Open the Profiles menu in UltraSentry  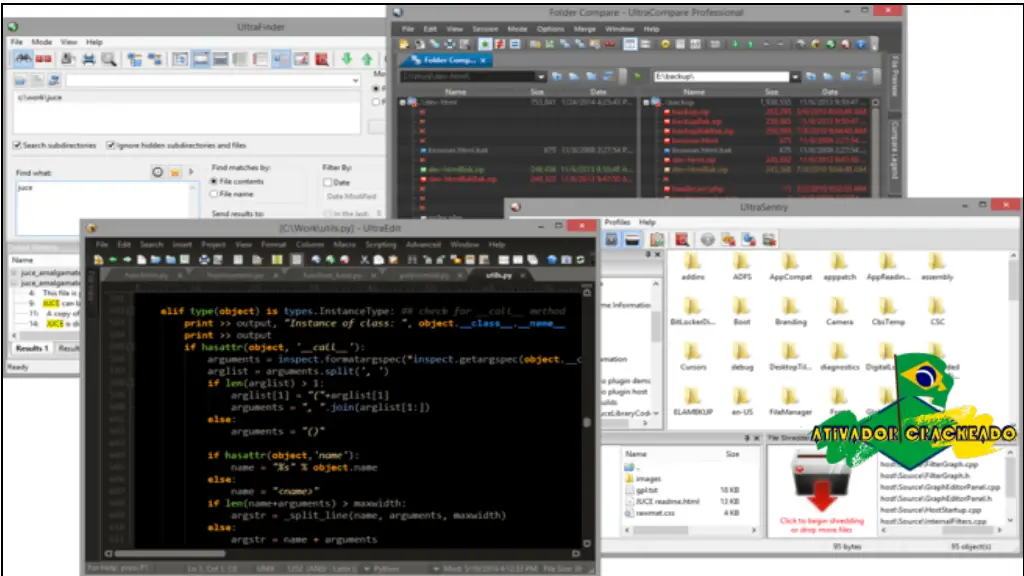(x=617, y=222)
